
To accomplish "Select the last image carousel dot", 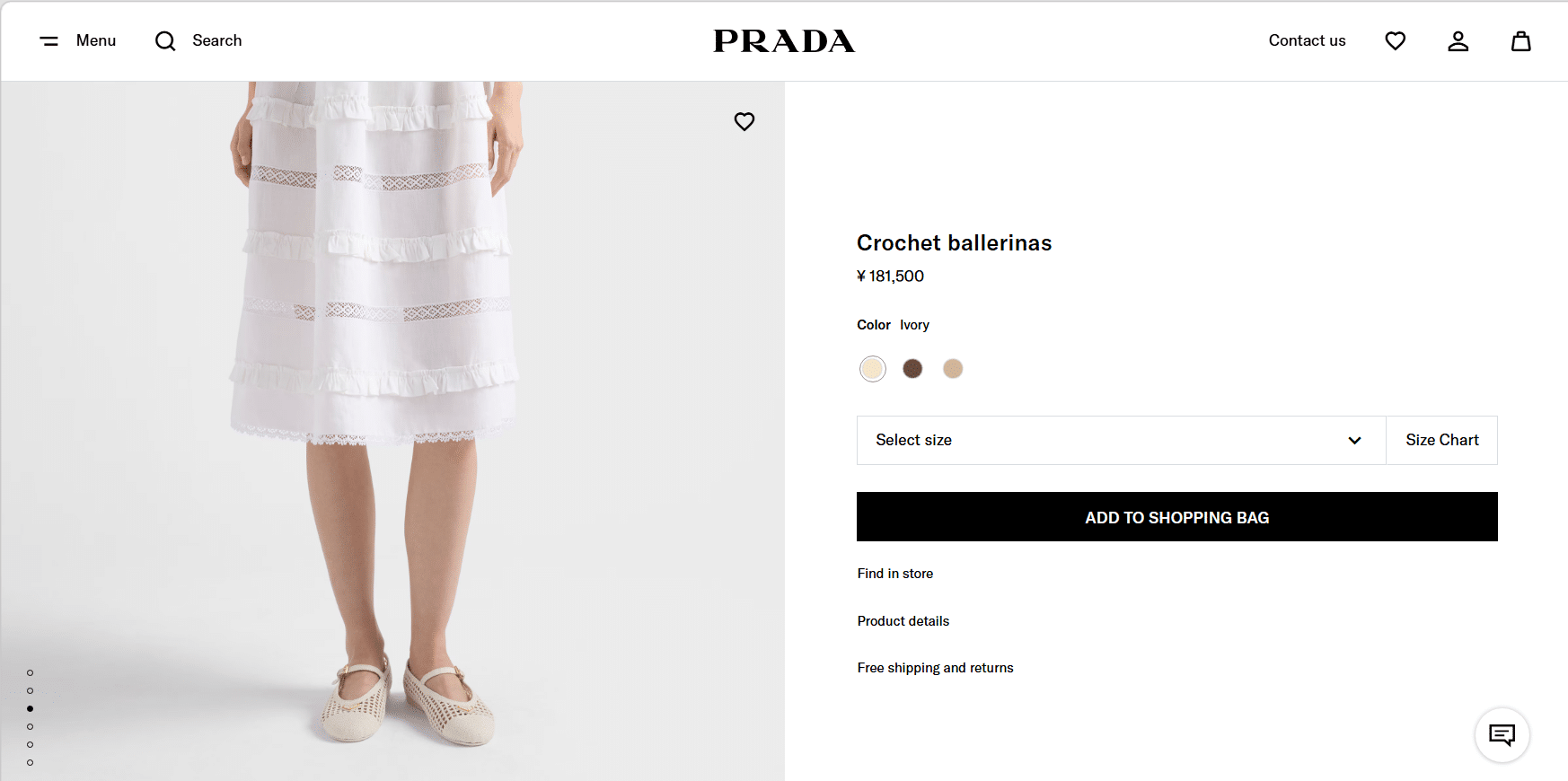I will (x=31, y=762).
